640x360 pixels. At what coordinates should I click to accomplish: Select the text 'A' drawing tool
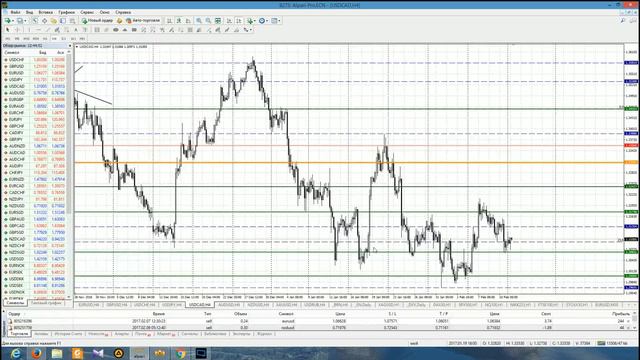76,30
